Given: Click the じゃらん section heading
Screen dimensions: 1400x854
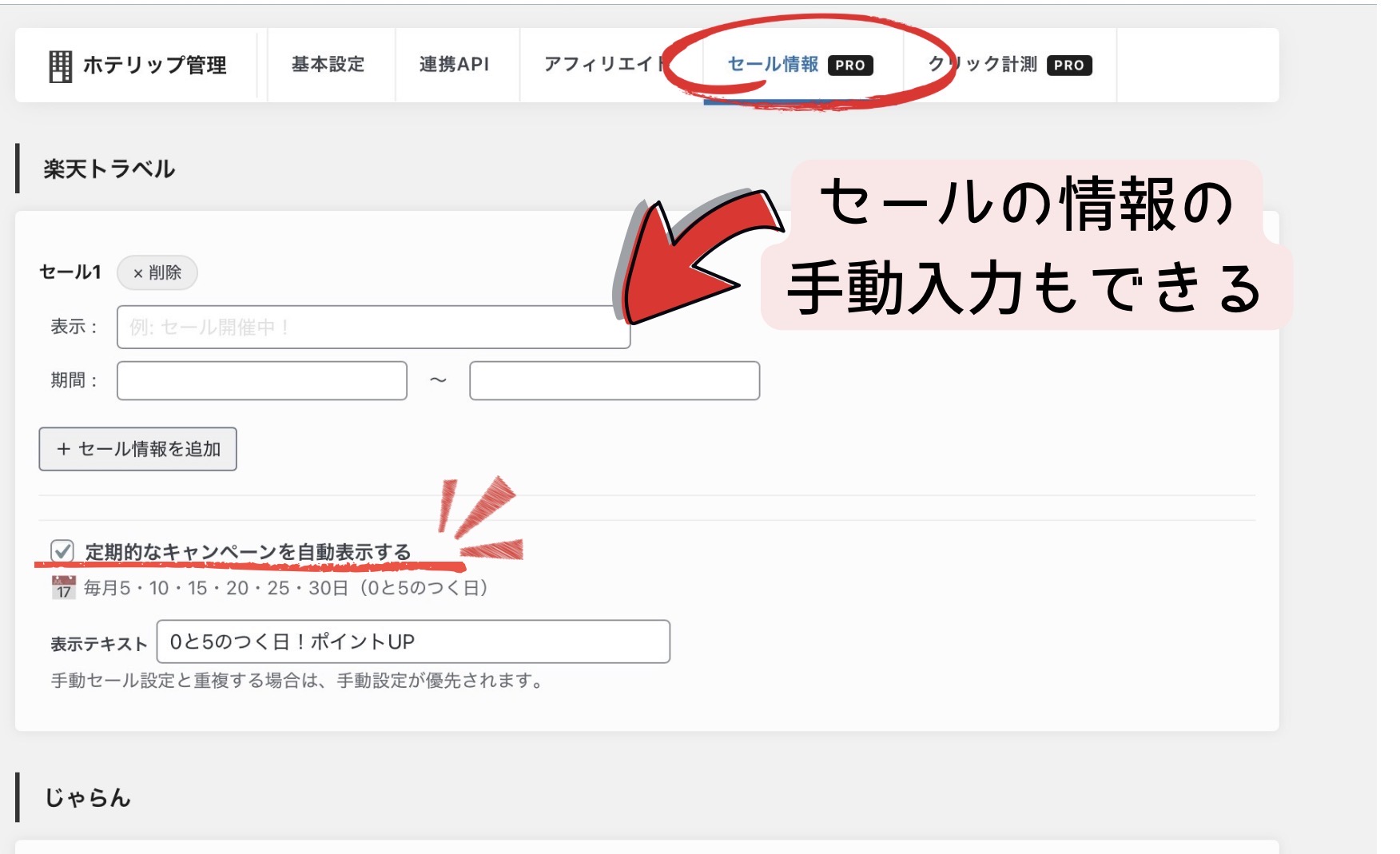Looking at the screenshot, I should pyautogui.click(x=87, y=797).
